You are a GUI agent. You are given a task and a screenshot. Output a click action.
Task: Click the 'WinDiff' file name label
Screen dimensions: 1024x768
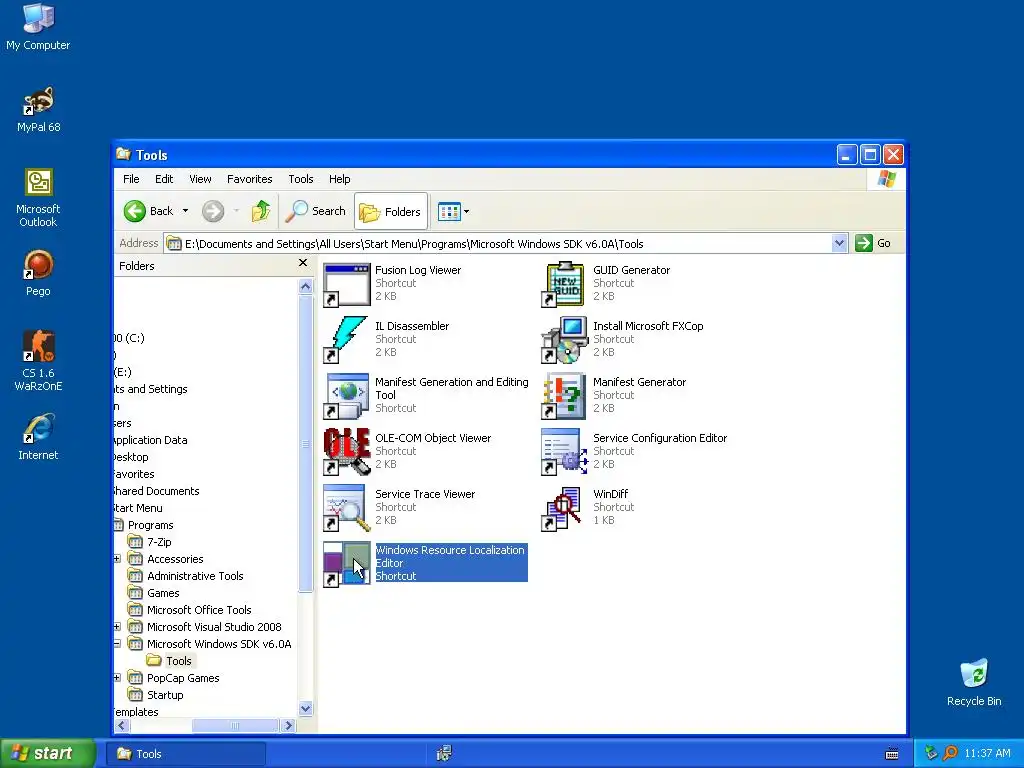611,494
